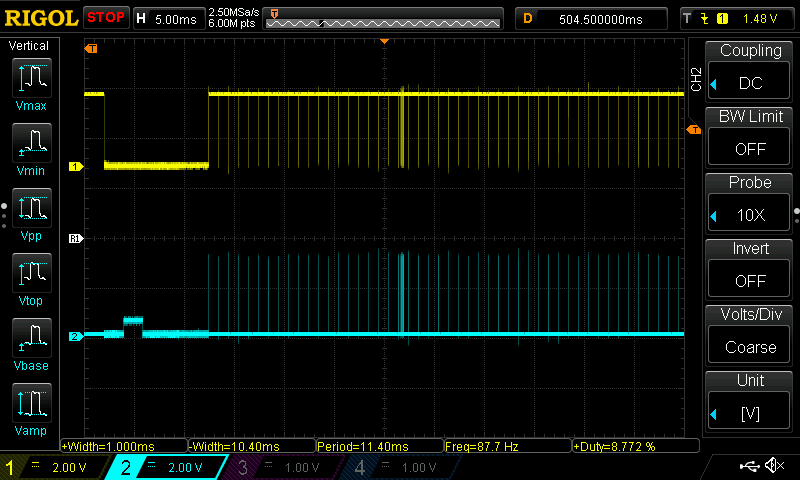Screen dimensions: 800x480
Task: Click the delay D icon
Action: tap(528, 19)
